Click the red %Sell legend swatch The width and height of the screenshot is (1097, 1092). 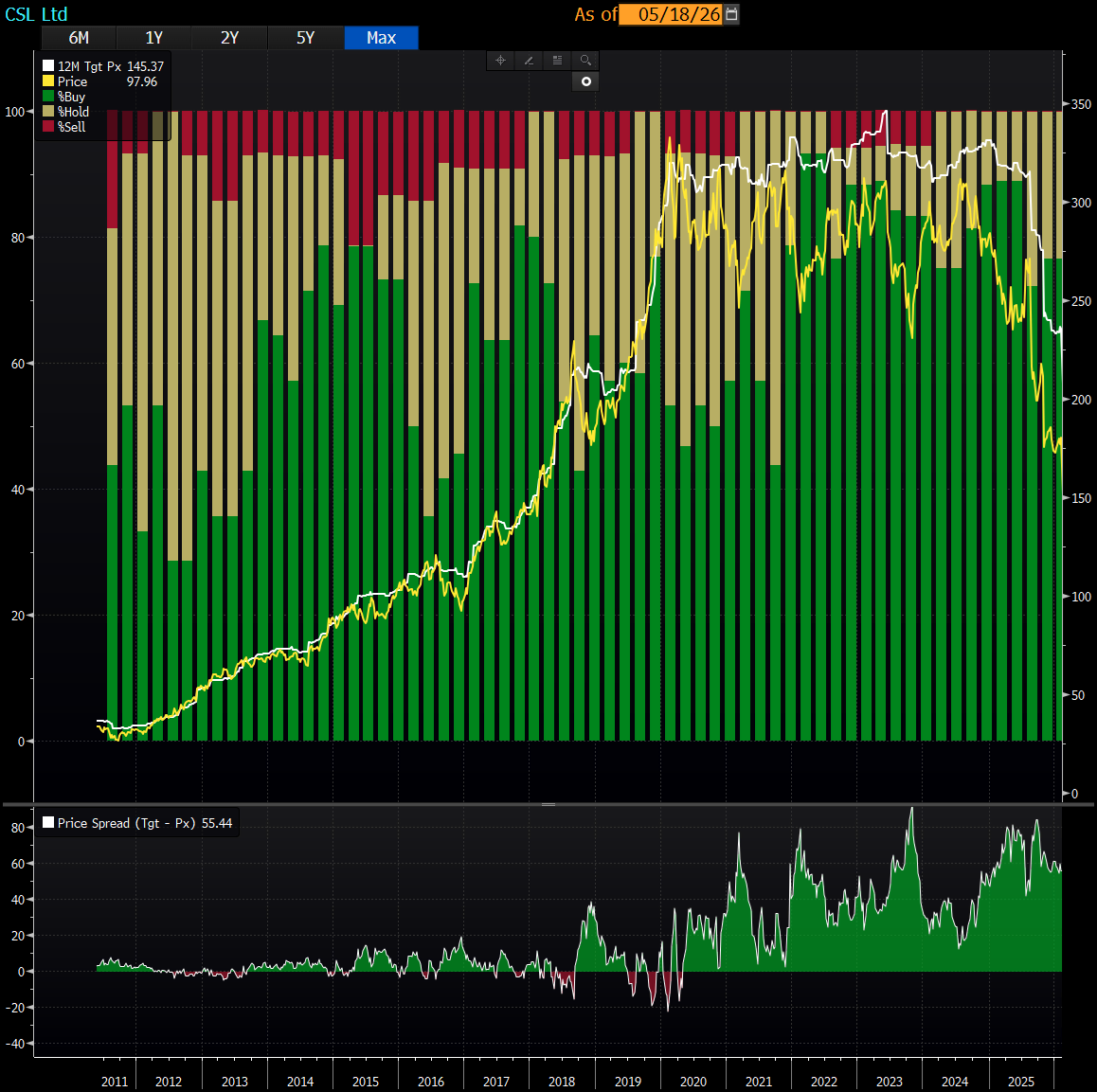click(x=48, y=127)
